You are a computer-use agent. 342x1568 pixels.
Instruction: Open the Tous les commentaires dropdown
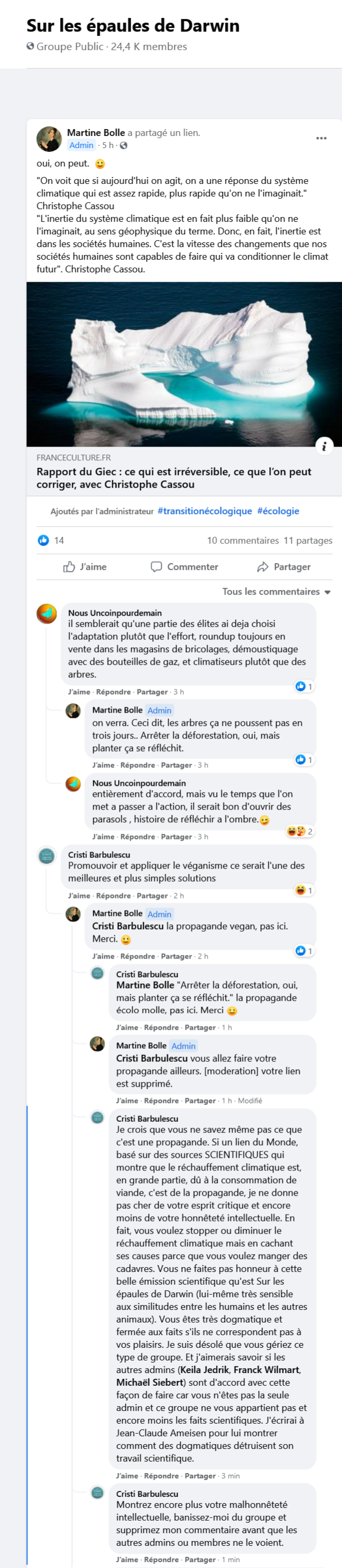tap(276, 591)
